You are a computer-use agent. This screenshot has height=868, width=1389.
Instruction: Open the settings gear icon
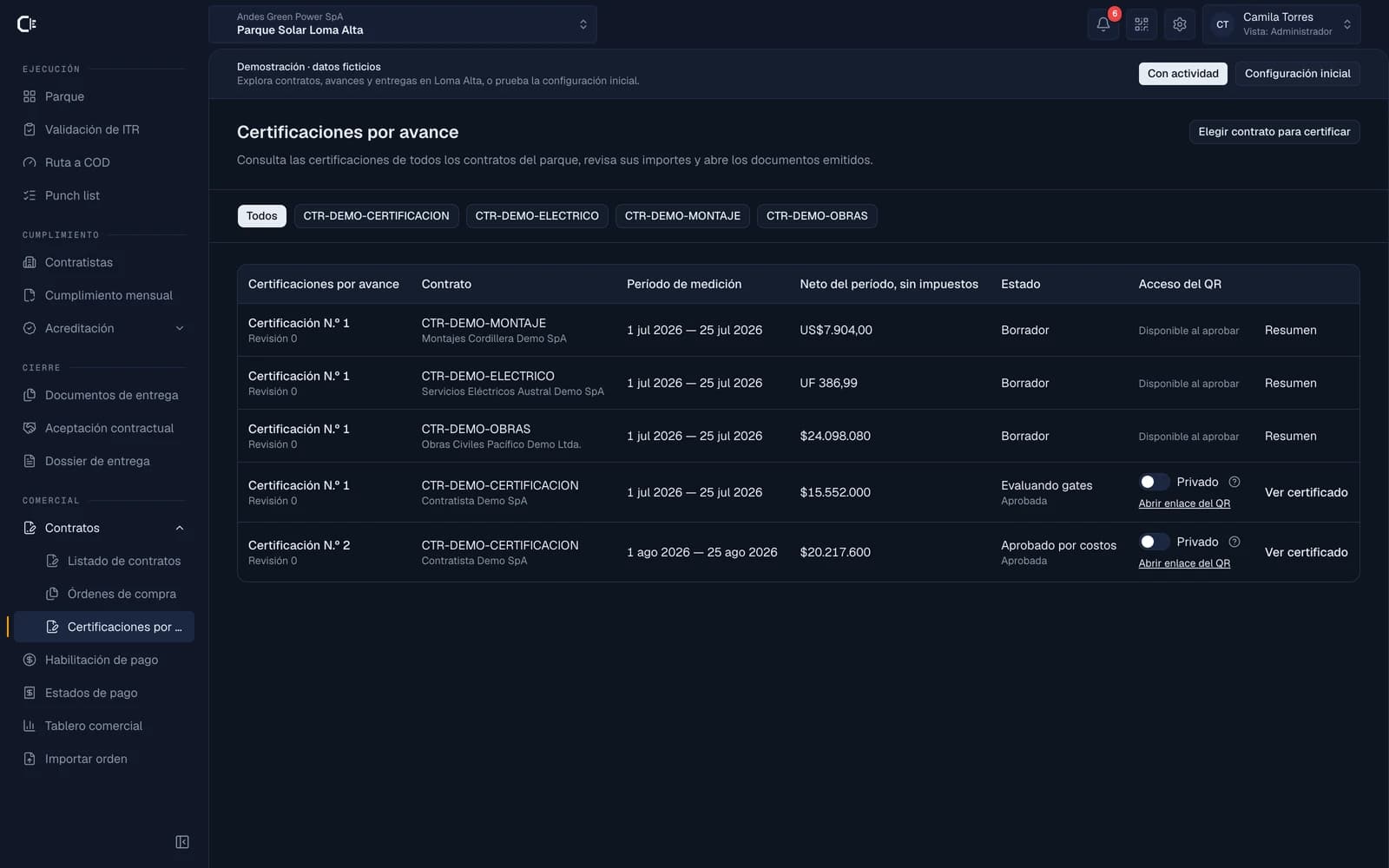click(x=1180, y=24)
